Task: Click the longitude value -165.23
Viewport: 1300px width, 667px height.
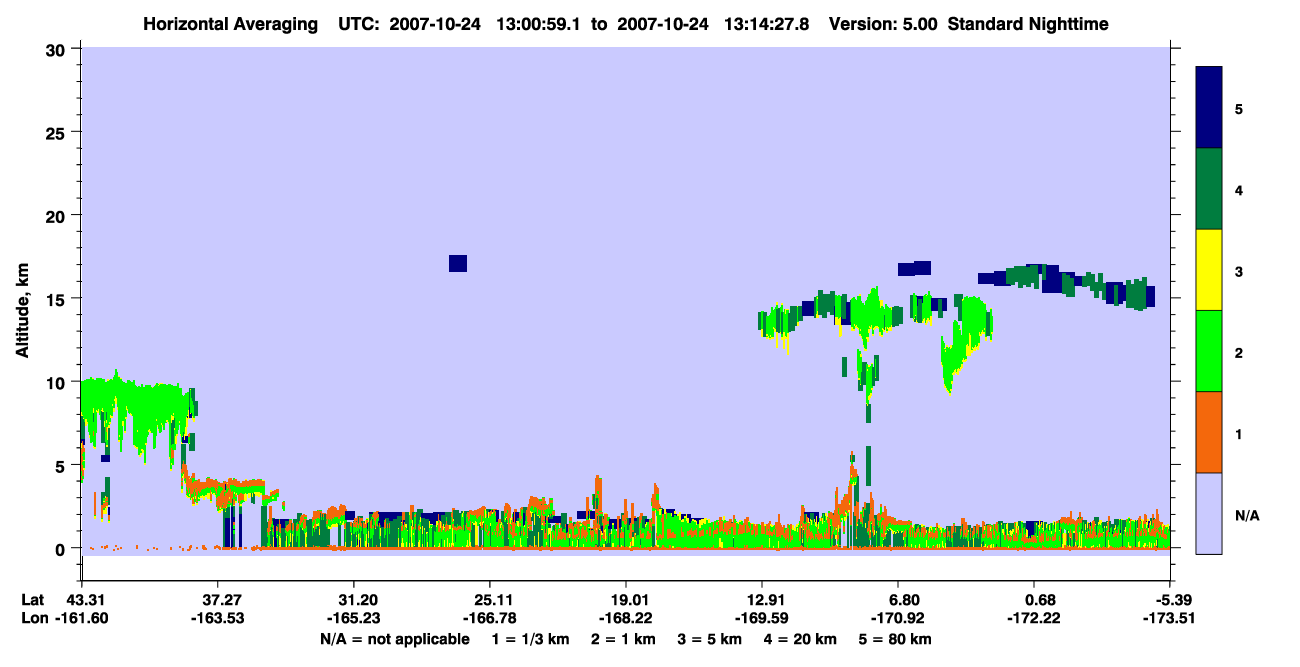Action: coord(353,619)
